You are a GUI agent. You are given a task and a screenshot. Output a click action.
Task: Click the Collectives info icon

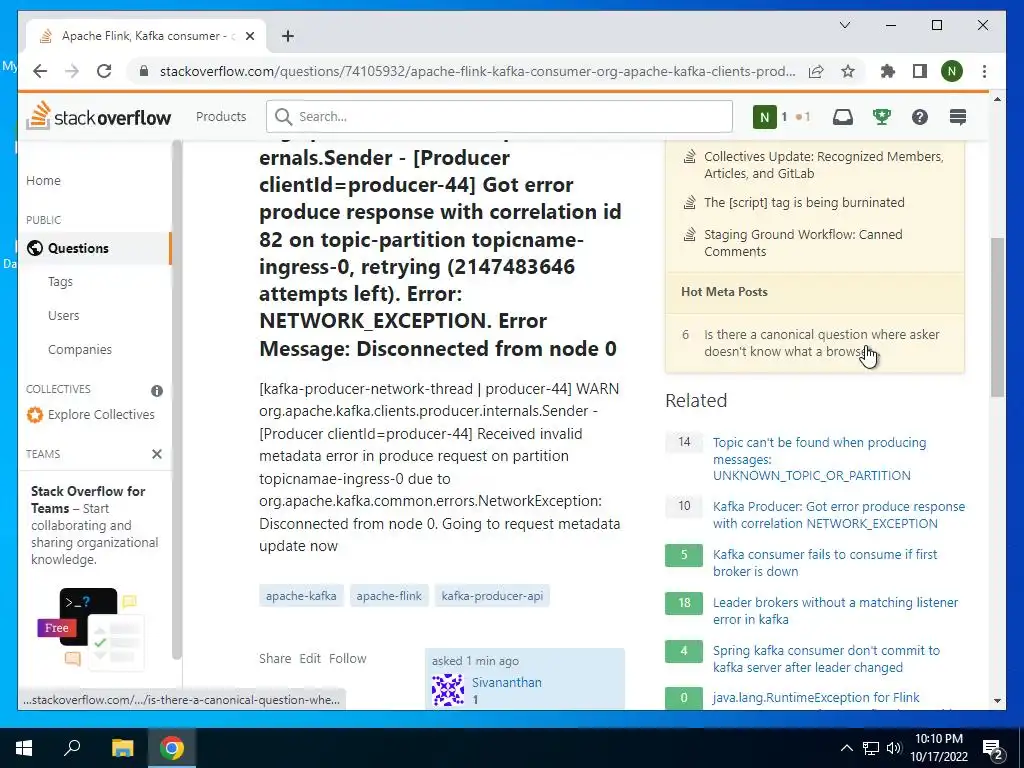click(157, 391)
